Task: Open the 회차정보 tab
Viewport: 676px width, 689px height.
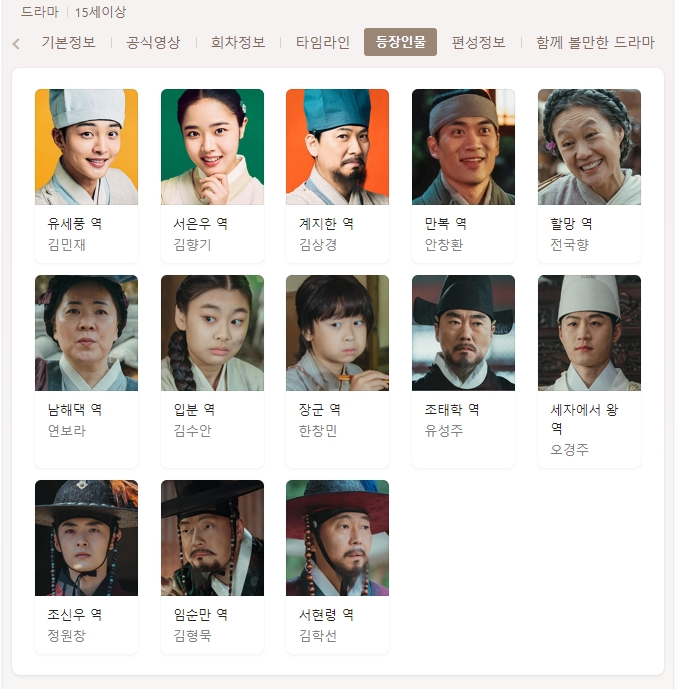Action: pyautogui.click(x=238, y=42)
